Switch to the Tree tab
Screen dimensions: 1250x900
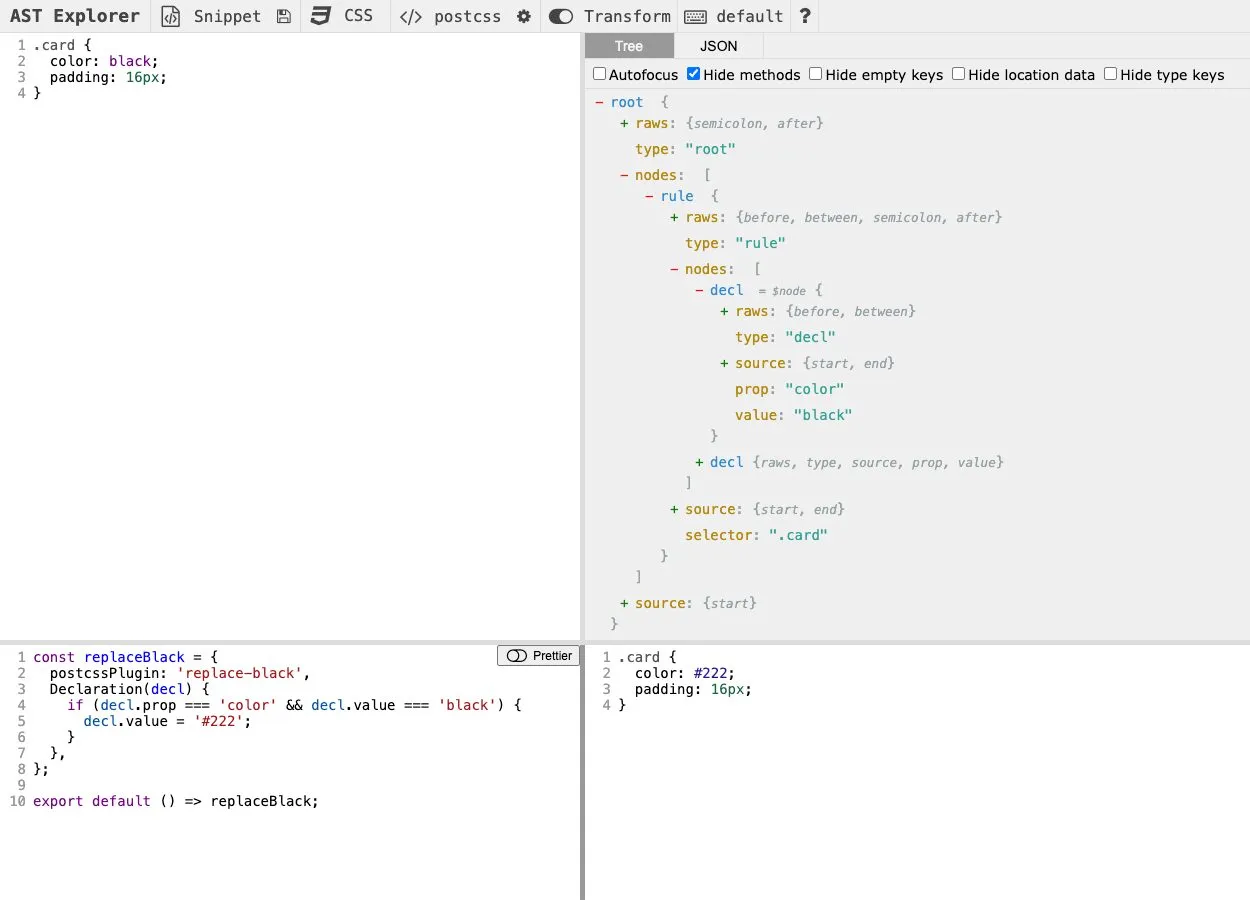(629, 46)
